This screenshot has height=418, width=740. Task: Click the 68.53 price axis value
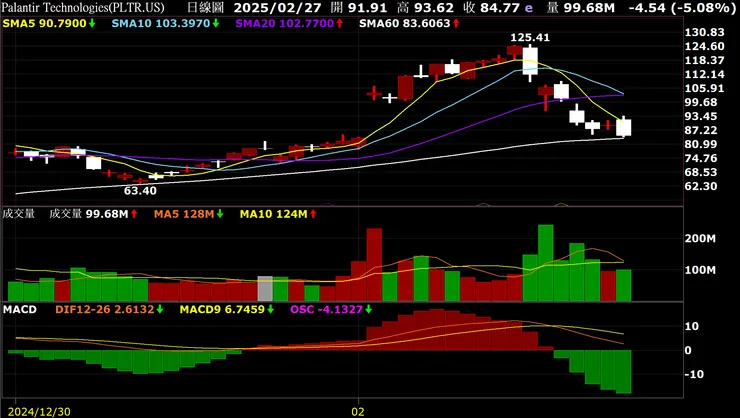(701, 172)
